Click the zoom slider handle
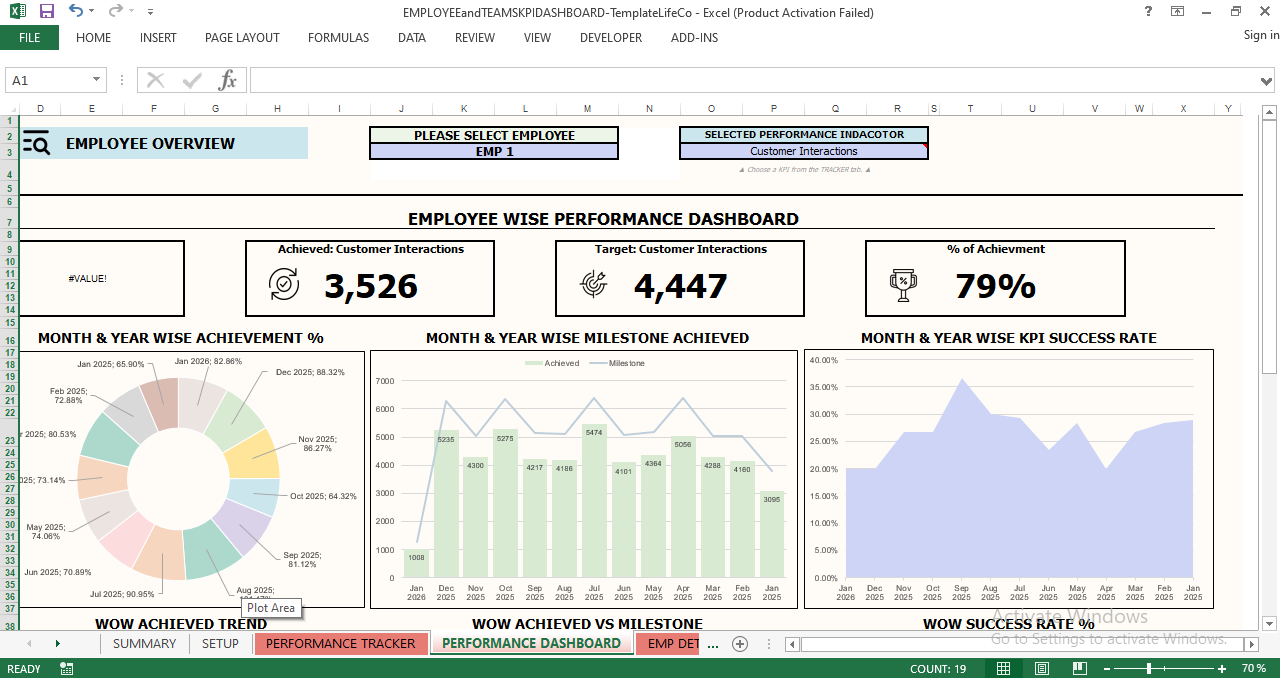The width and height of the screenshot is (1280, 678). (x=1149, y=668)
